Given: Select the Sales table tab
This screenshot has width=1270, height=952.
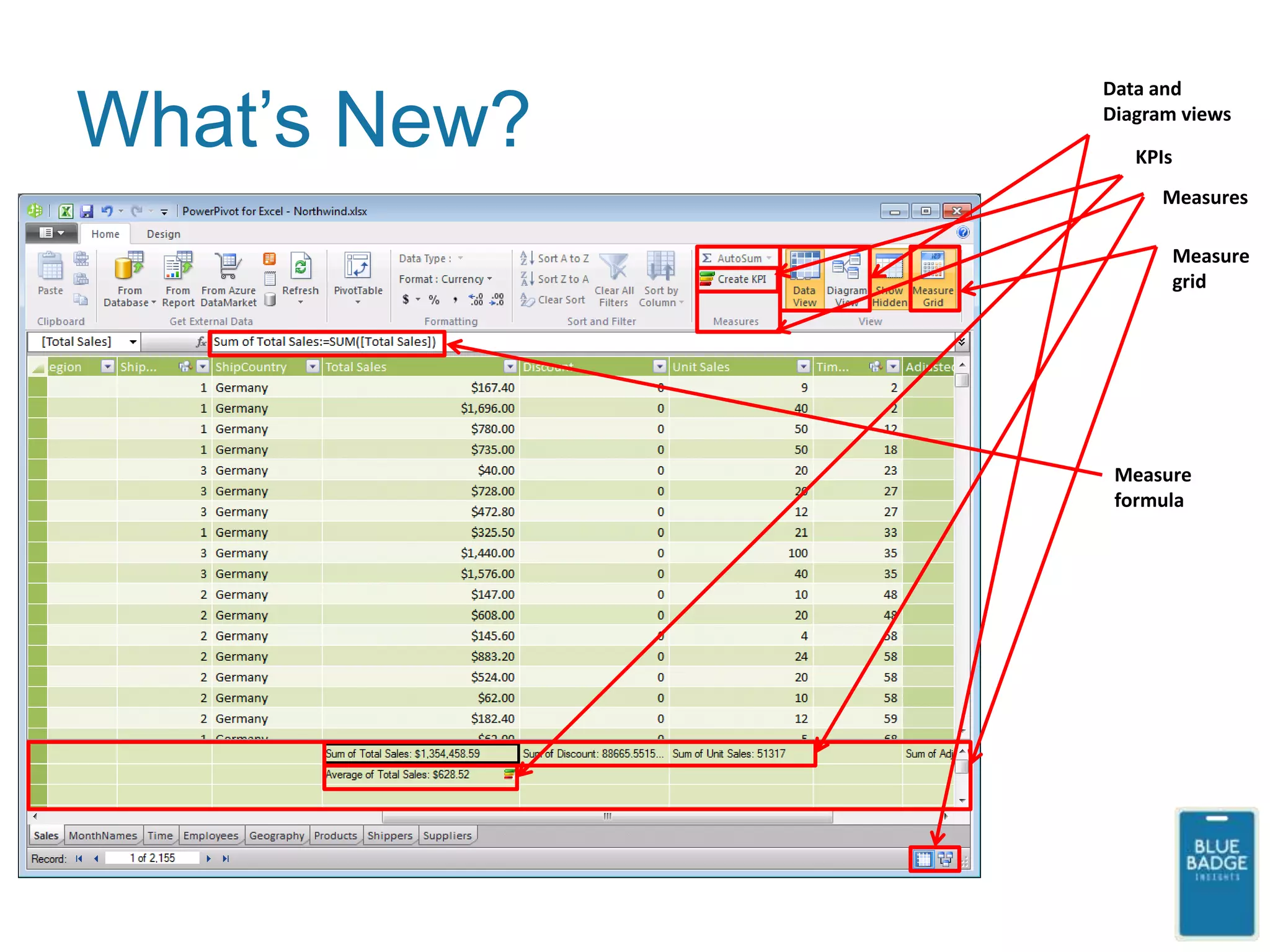Looking at the screenshot, I should (x=46, y=835).
